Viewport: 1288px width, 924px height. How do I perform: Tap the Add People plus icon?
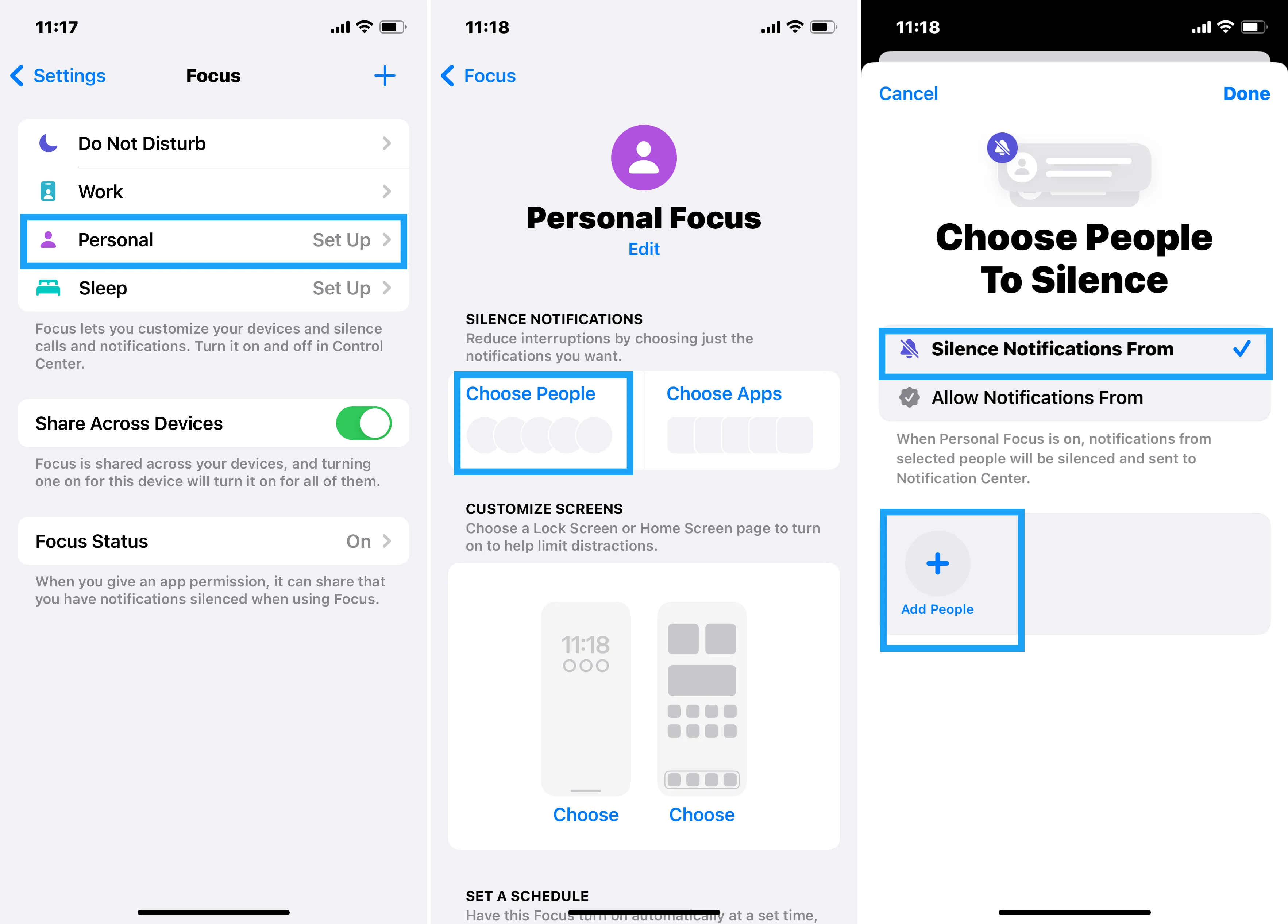pos(938,563)
